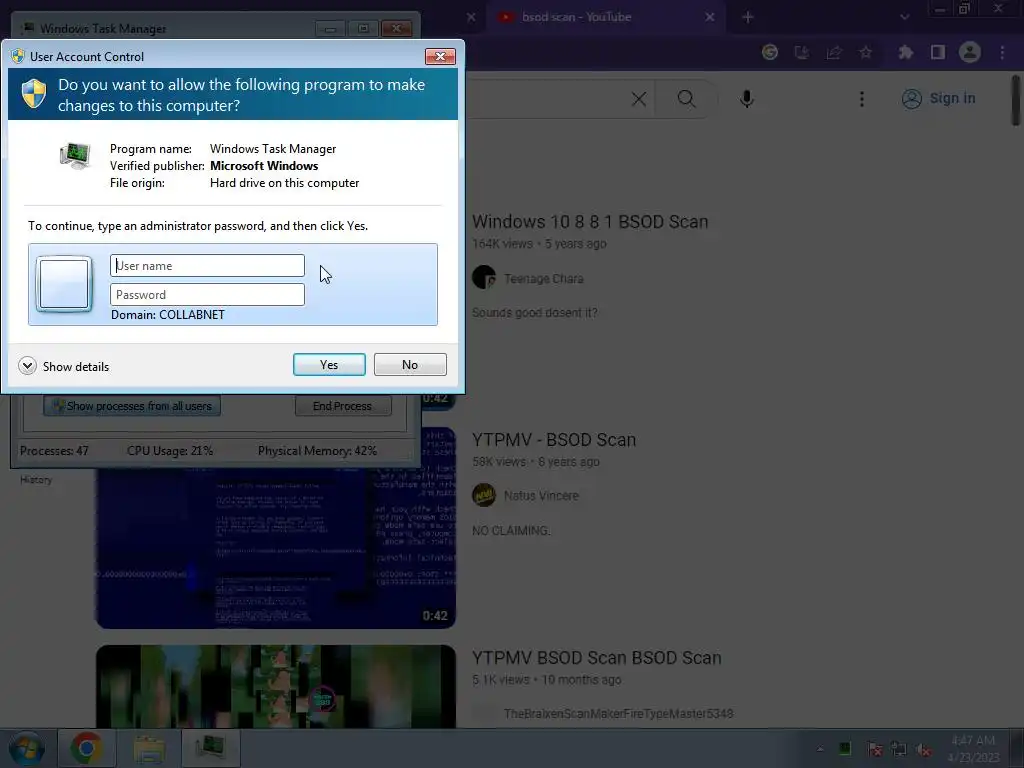Play the YTPMV - BSOD Scan thumbnail

click(276, 547)
